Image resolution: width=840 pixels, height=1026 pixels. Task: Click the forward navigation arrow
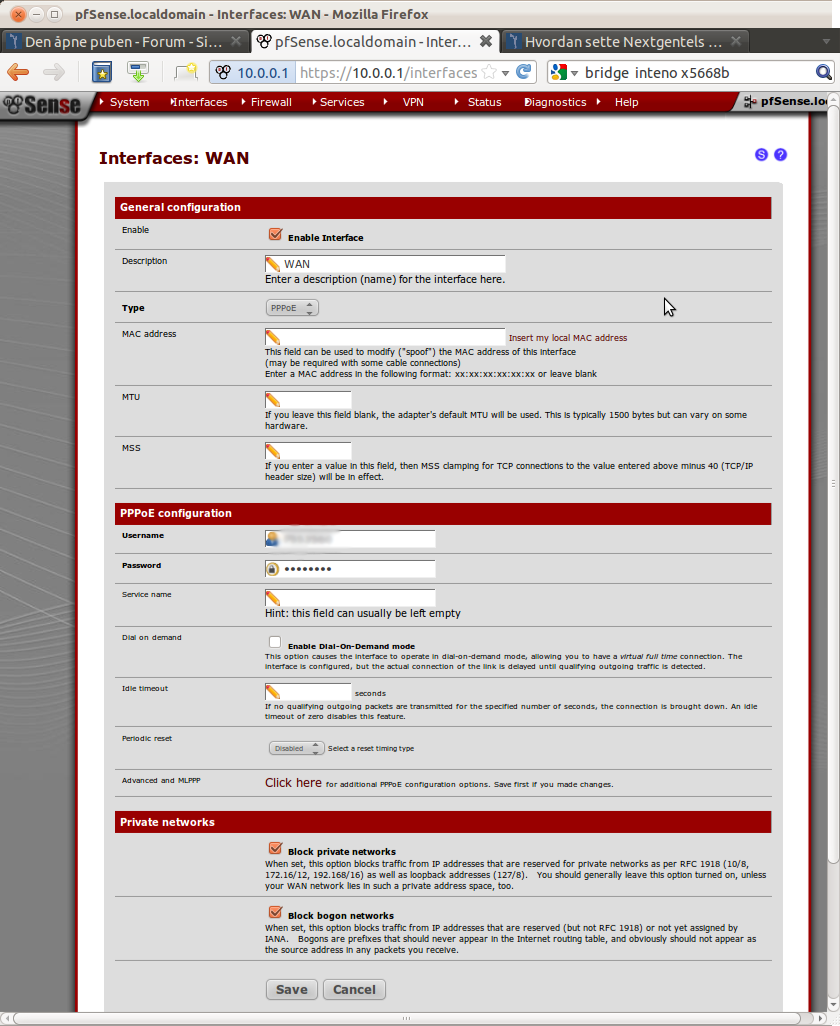(x=54, y=72)
